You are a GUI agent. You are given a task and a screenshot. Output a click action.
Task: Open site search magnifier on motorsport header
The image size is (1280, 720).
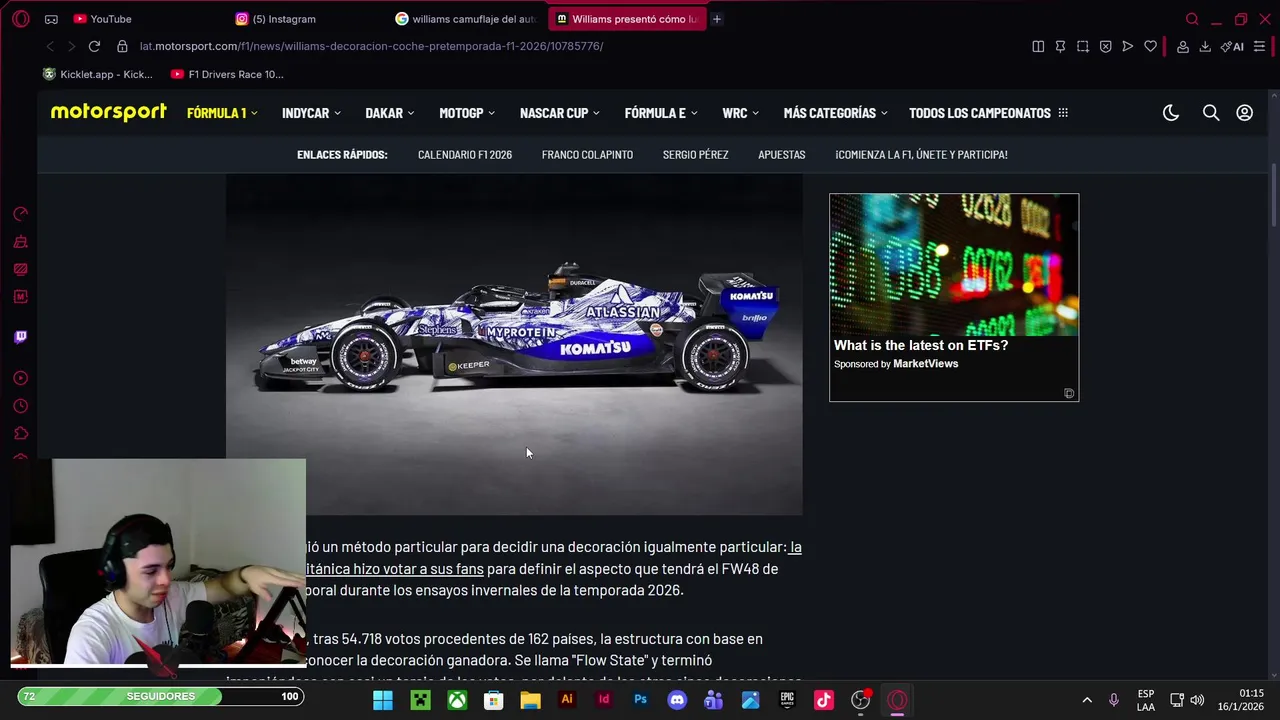click(x=1211, y=113)
